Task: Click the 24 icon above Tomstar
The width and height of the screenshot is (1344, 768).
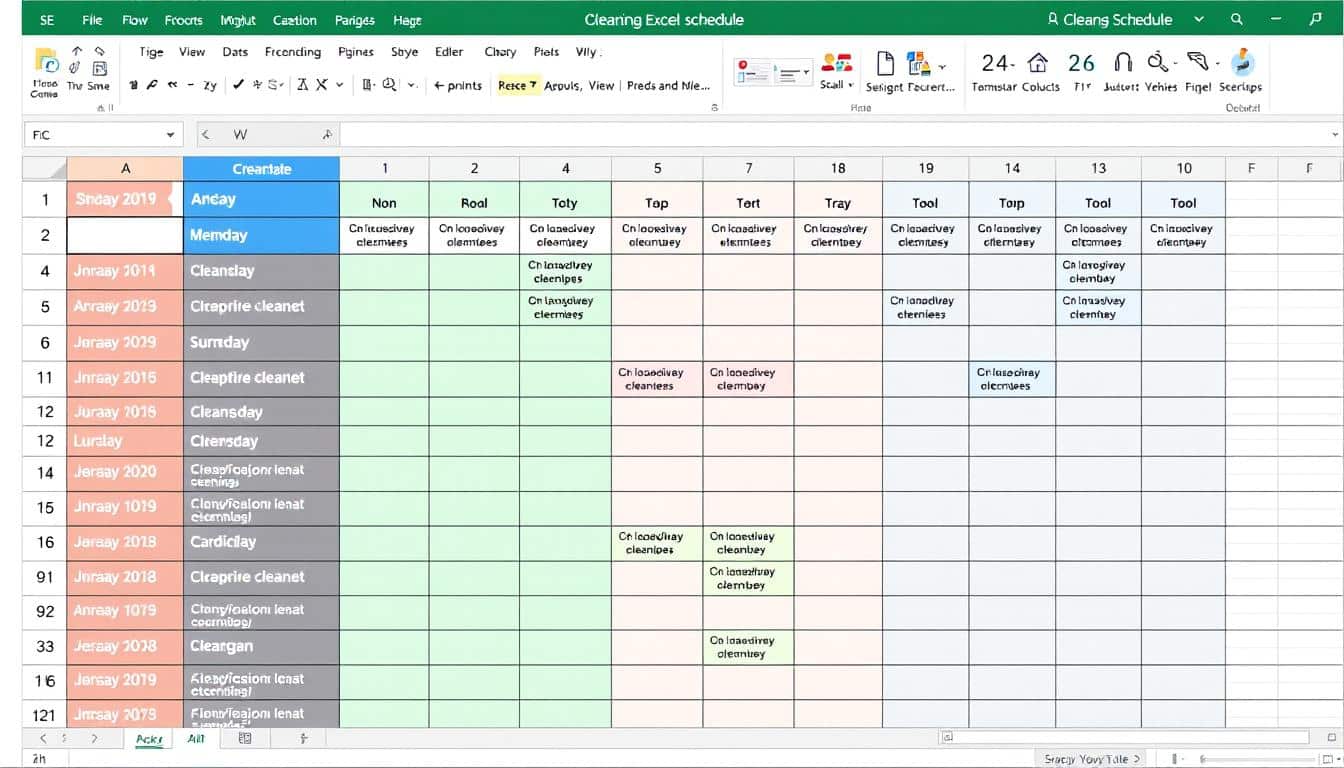Action: tap(996, 63)
